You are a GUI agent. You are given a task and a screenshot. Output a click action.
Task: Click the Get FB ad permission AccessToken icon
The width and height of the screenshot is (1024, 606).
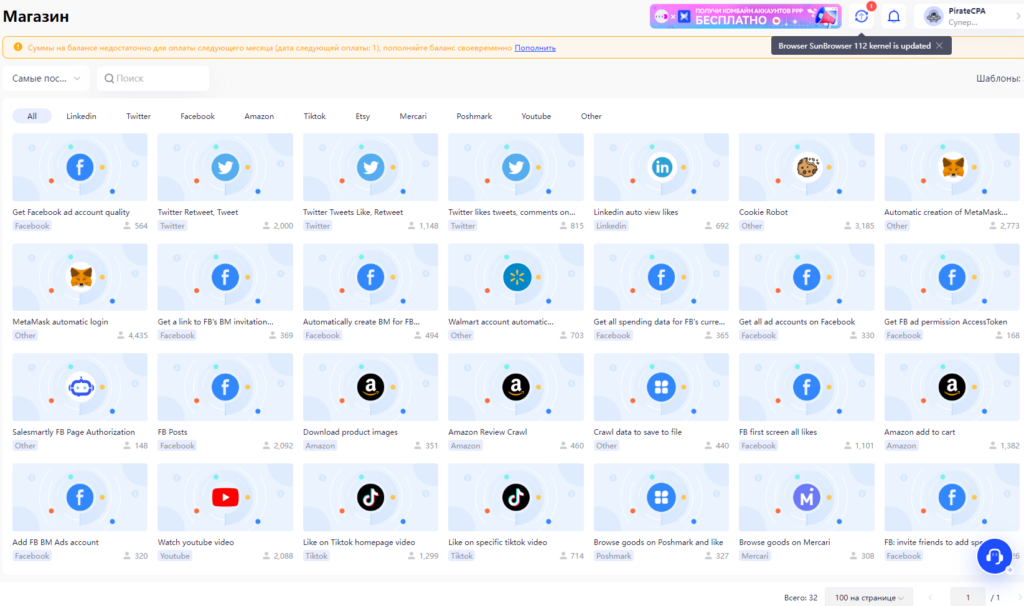(952, 277)
